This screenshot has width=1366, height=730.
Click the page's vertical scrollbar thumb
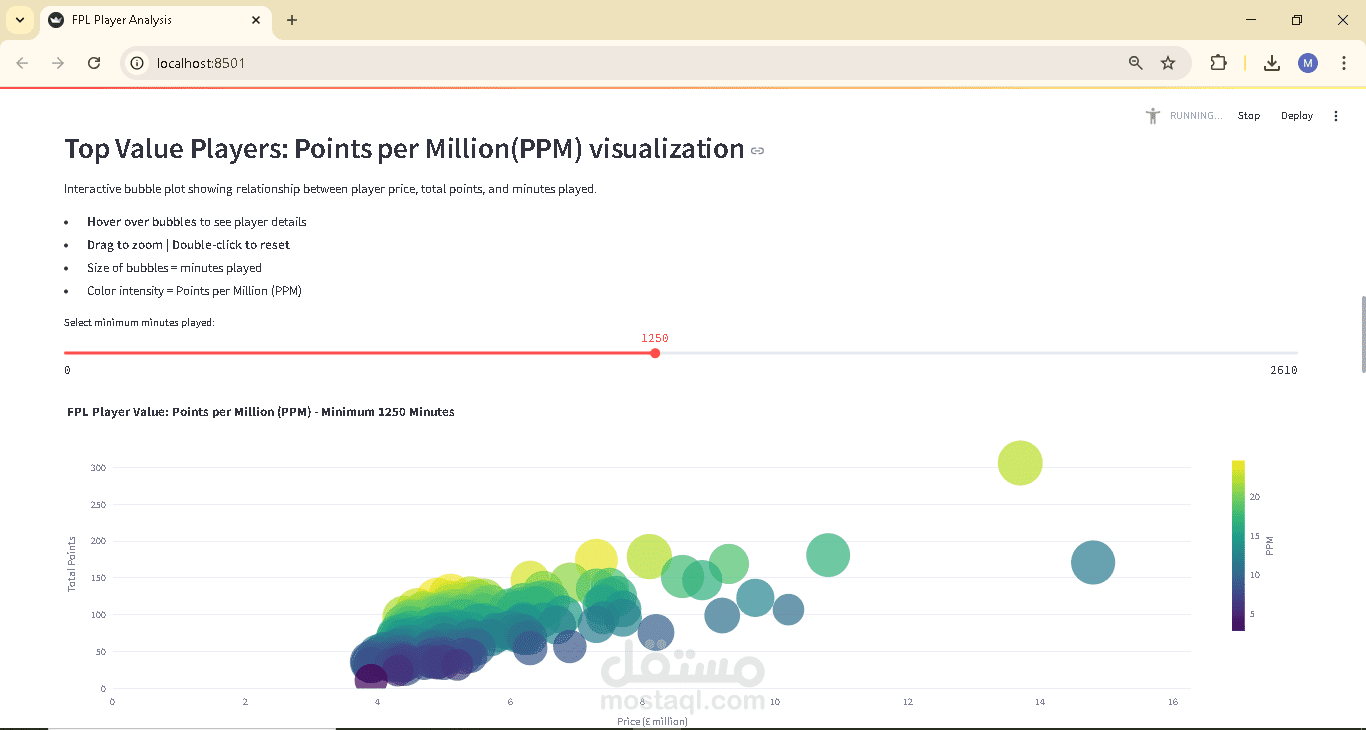point(1362,334)
